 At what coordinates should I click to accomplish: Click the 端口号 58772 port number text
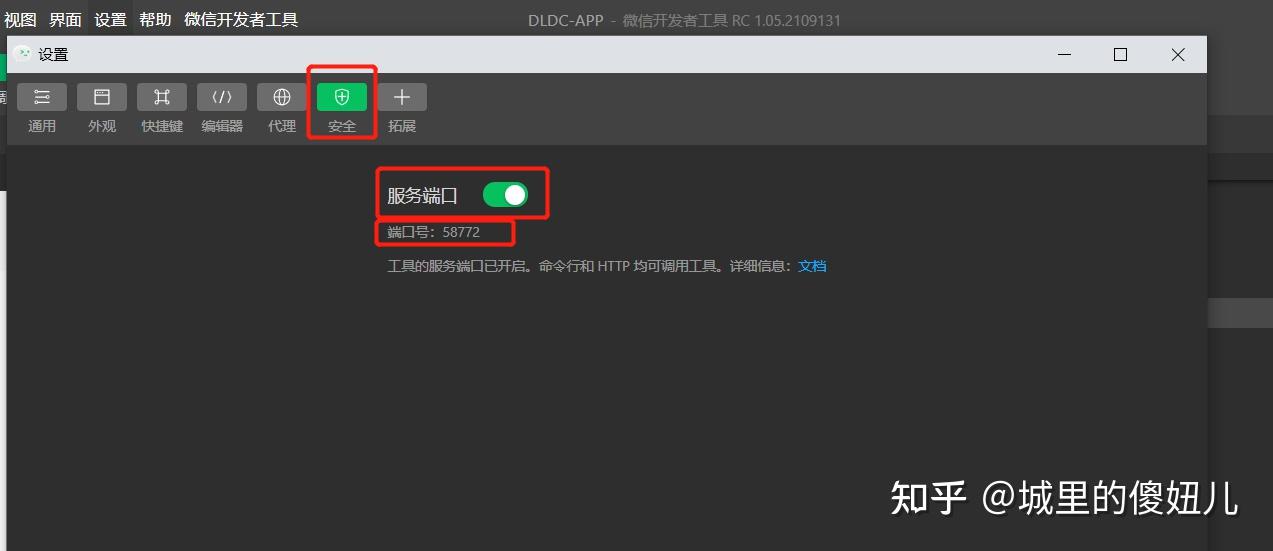[434, 232]
